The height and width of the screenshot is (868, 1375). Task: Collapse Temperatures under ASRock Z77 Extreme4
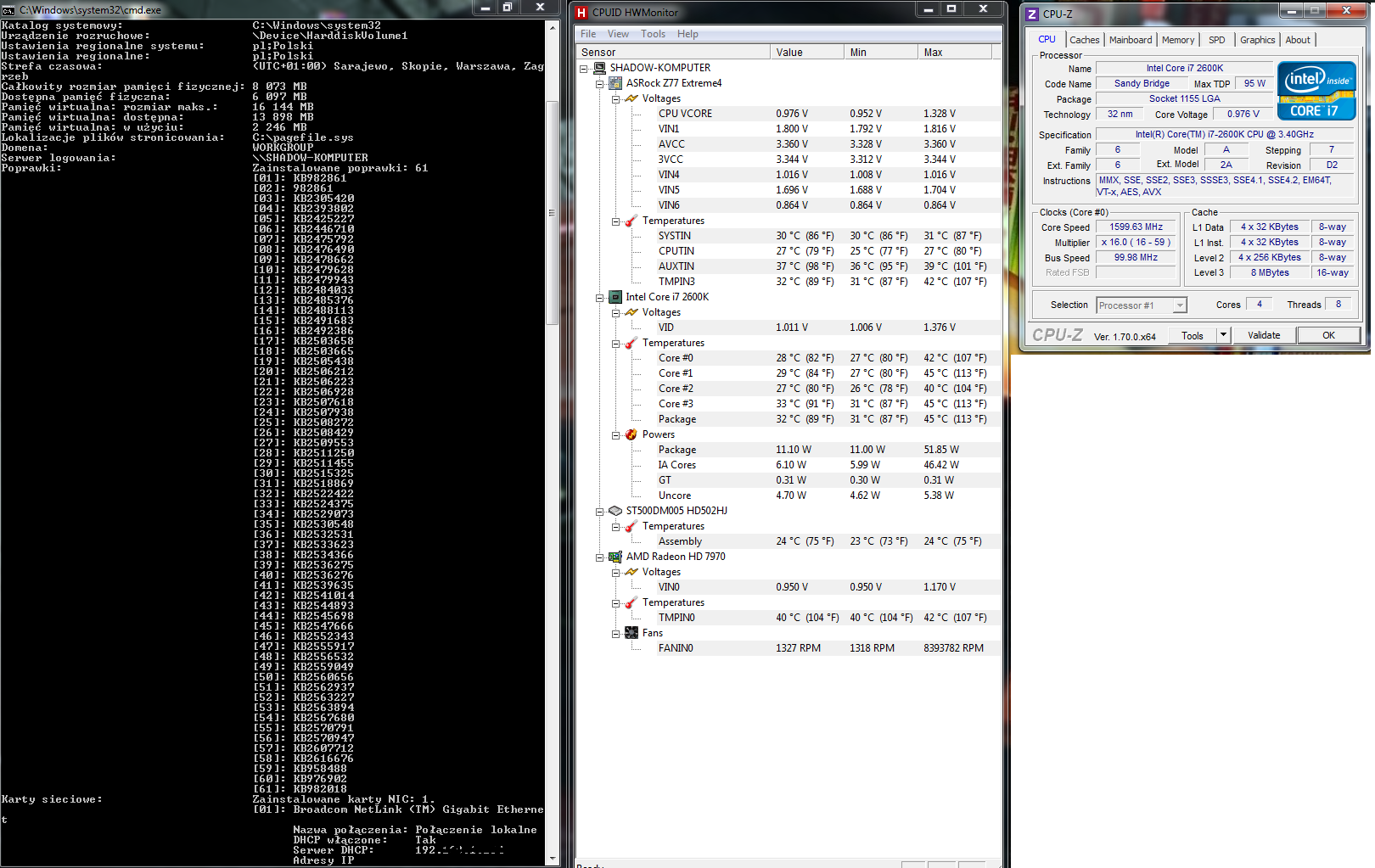615,221
